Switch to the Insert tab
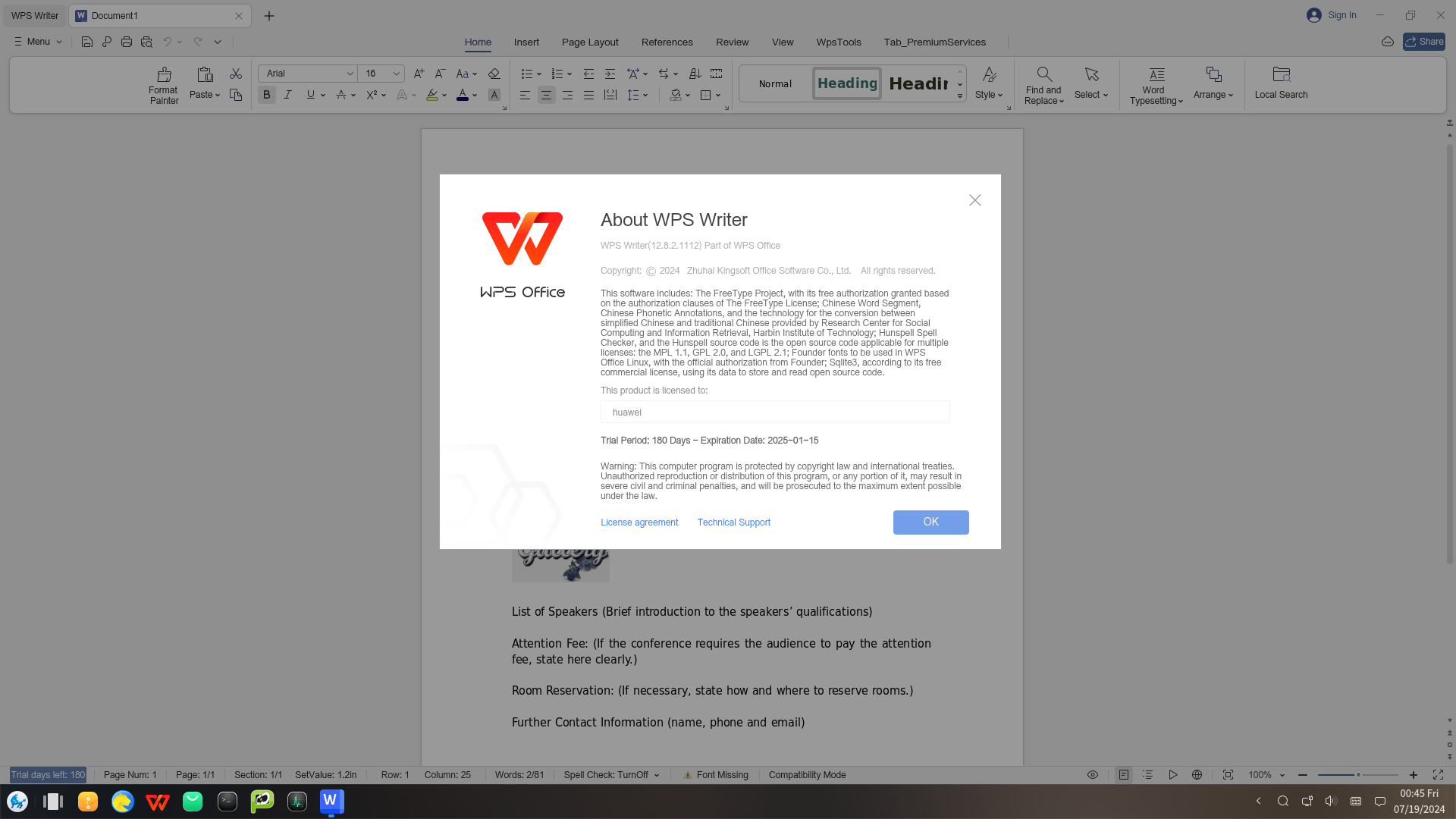 (526, 42)
